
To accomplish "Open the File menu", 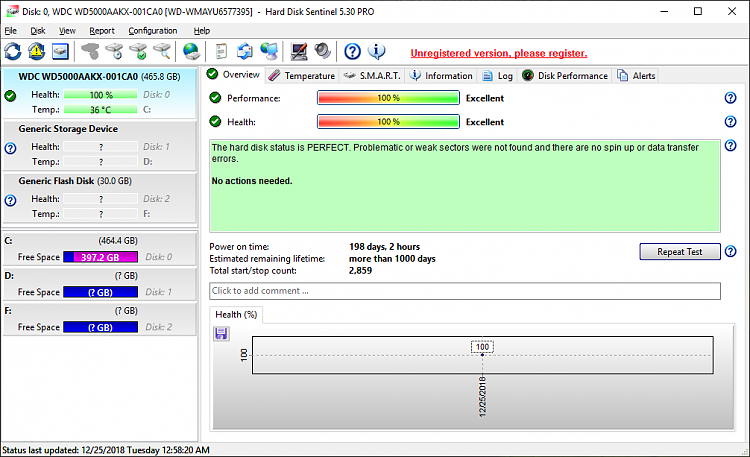I will click(x=11, y=31).
